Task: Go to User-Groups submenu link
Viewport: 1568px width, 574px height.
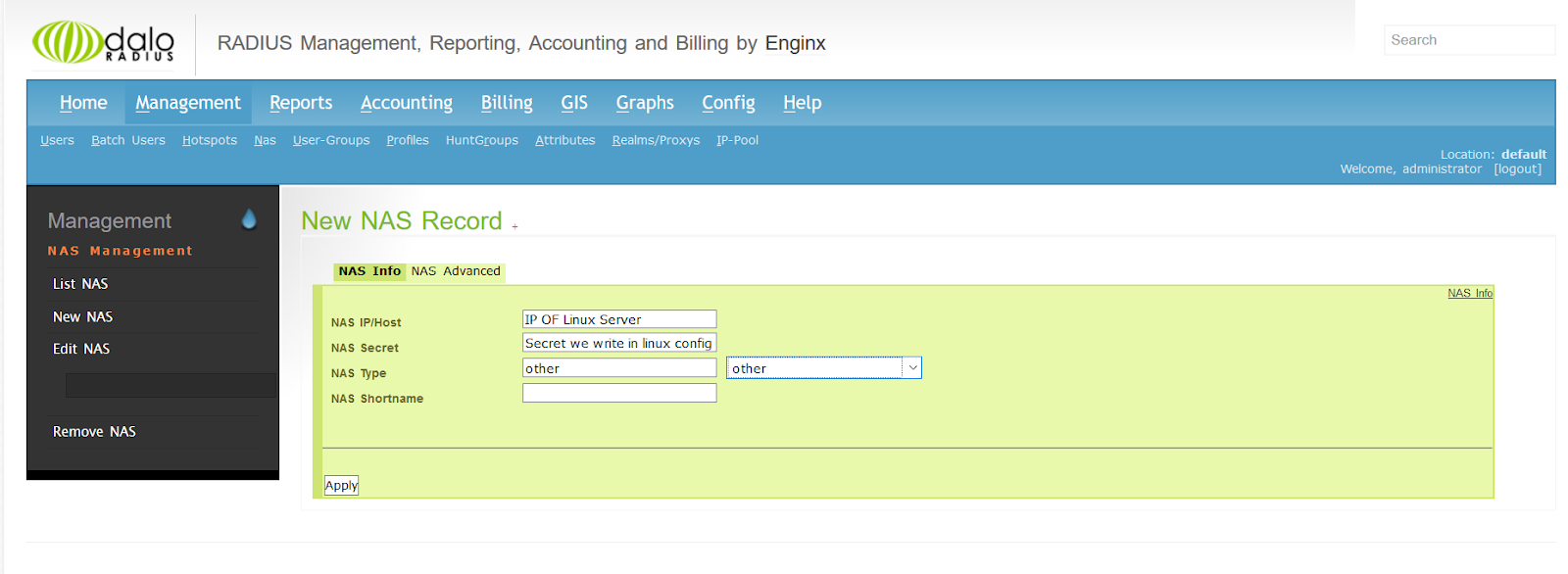Action: click(x=331, y=140)
